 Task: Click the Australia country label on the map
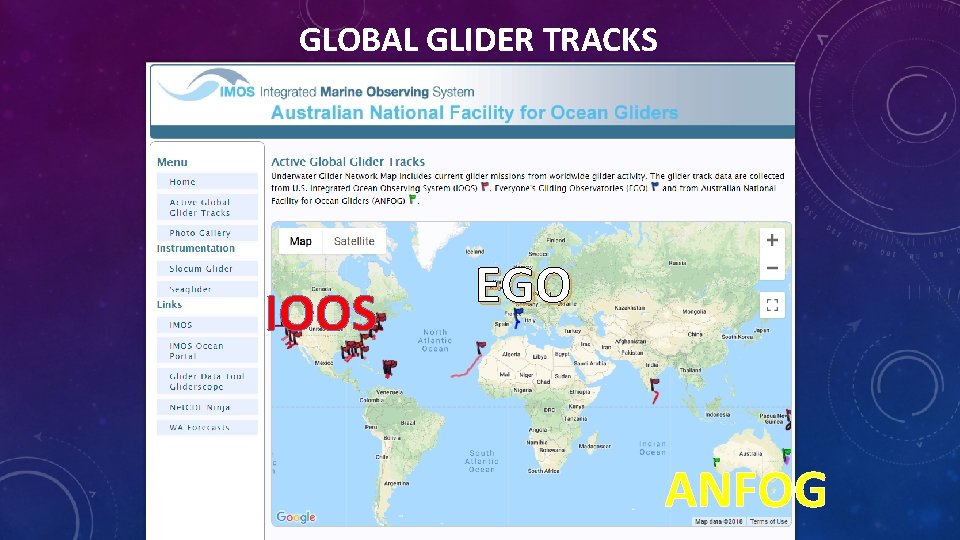pyautogui.click(x=750, y=454)
